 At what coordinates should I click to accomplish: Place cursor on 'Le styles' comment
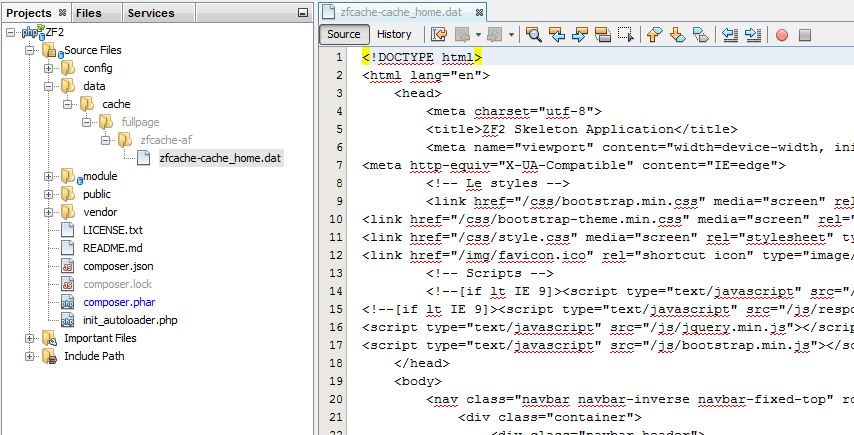point(498,183)
